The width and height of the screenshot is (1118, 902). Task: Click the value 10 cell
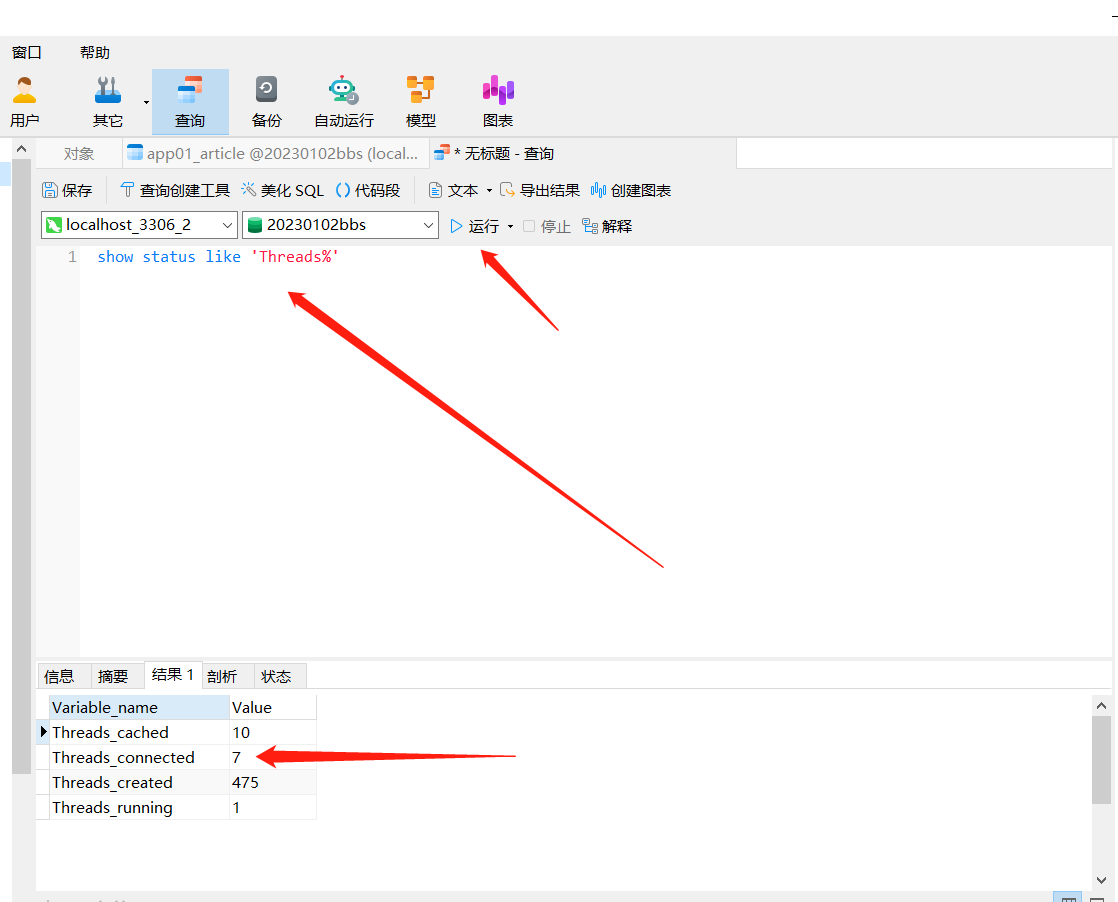(272, 732)
